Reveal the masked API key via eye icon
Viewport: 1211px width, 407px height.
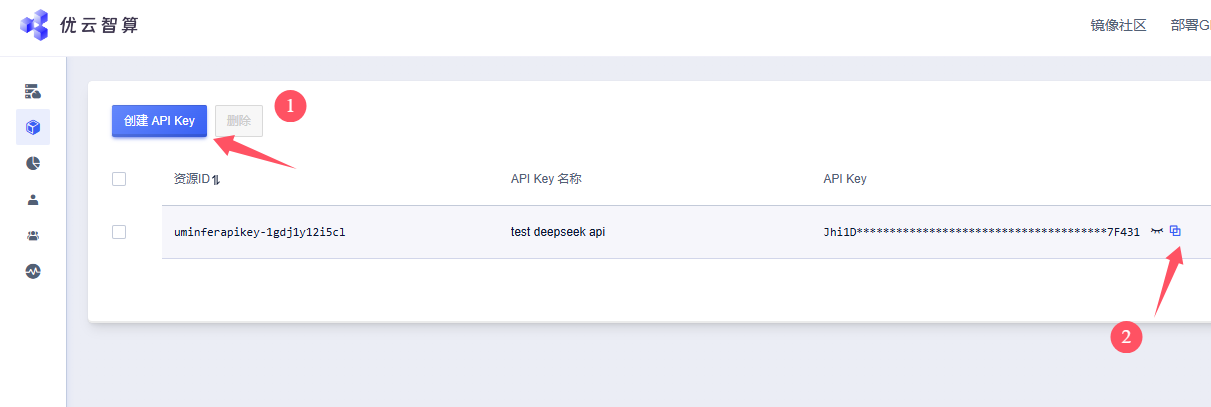tap(1157, 231)
